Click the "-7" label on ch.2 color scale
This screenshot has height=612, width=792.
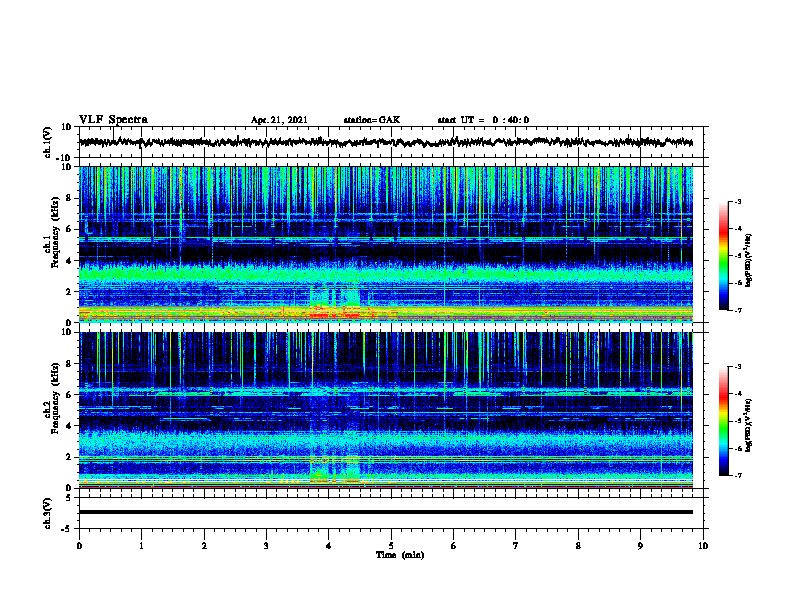point(737,476)
